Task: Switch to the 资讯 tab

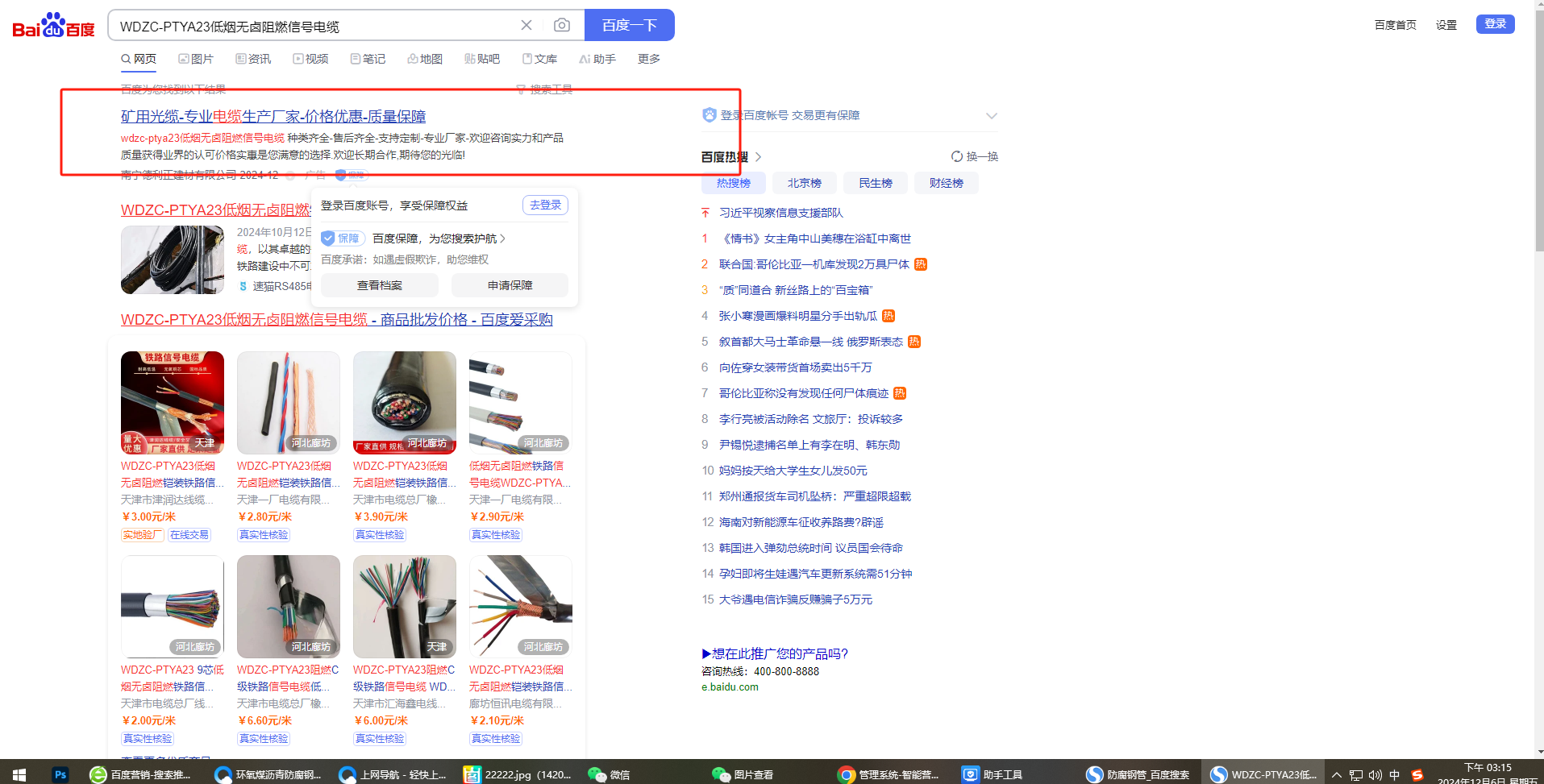Action: (253, 59)
